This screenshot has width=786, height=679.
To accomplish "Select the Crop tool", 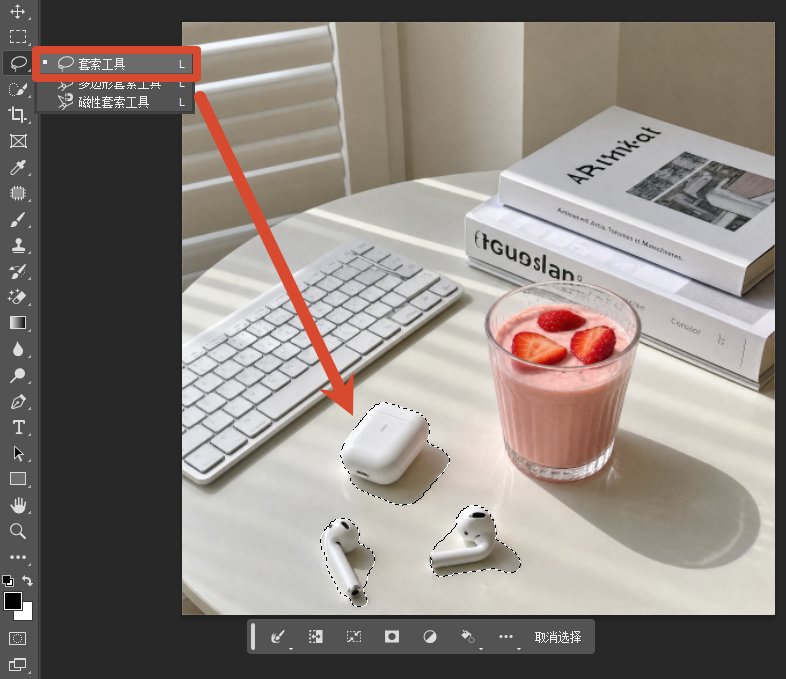I will coord(18,115).
